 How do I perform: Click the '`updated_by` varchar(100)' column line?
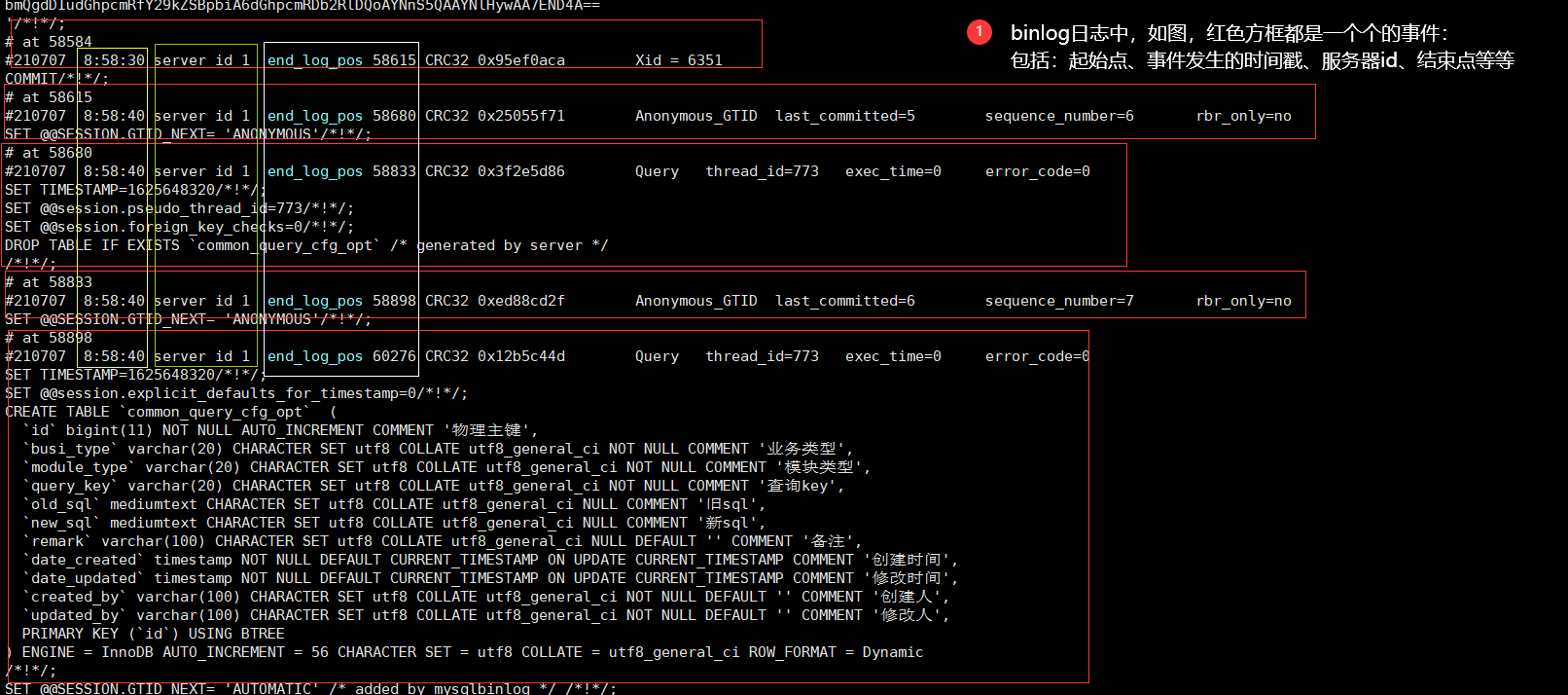pos(486,615)
